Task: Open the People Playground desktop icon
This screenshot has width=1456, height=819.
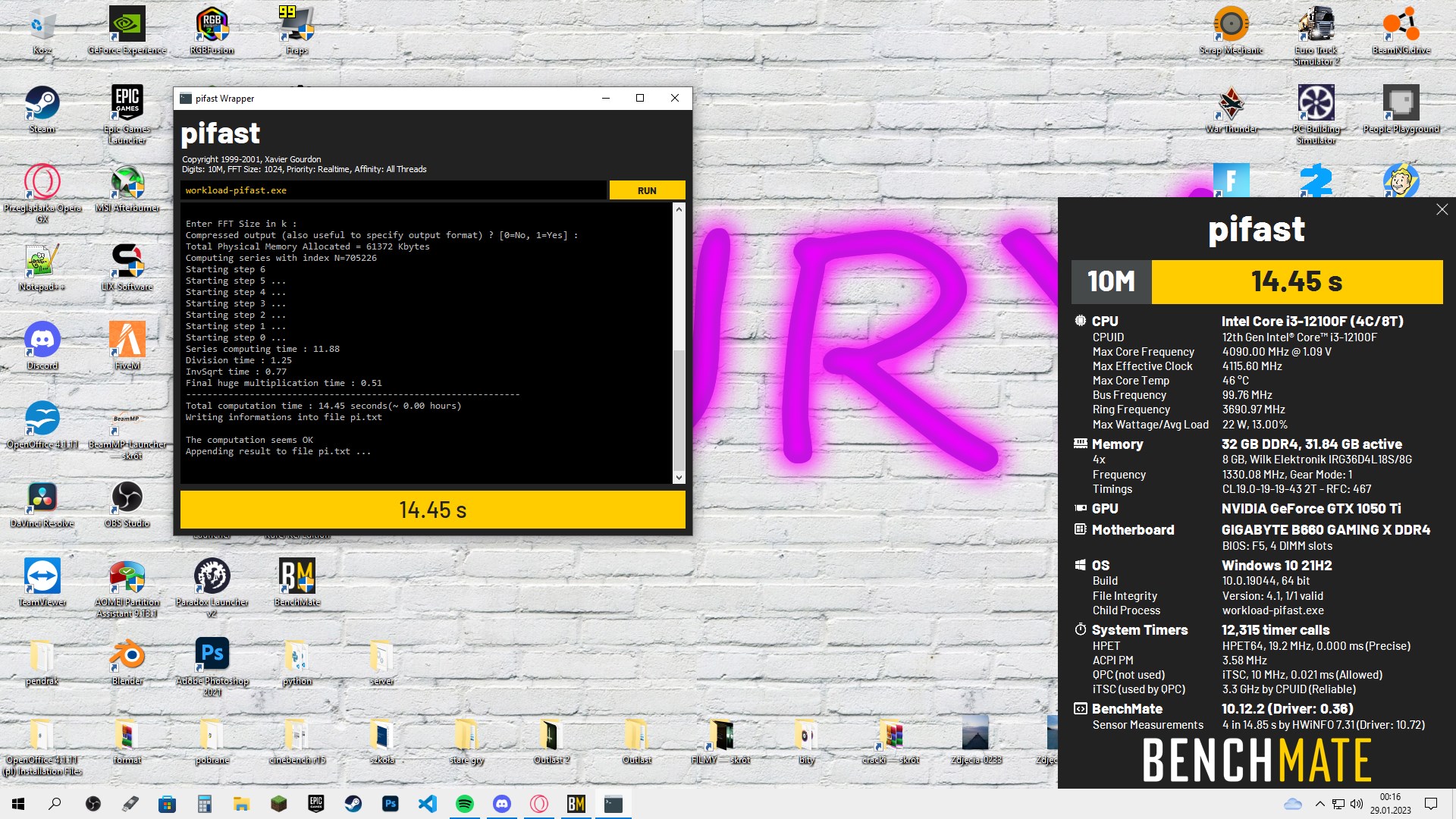Action: click(1401, 110)
